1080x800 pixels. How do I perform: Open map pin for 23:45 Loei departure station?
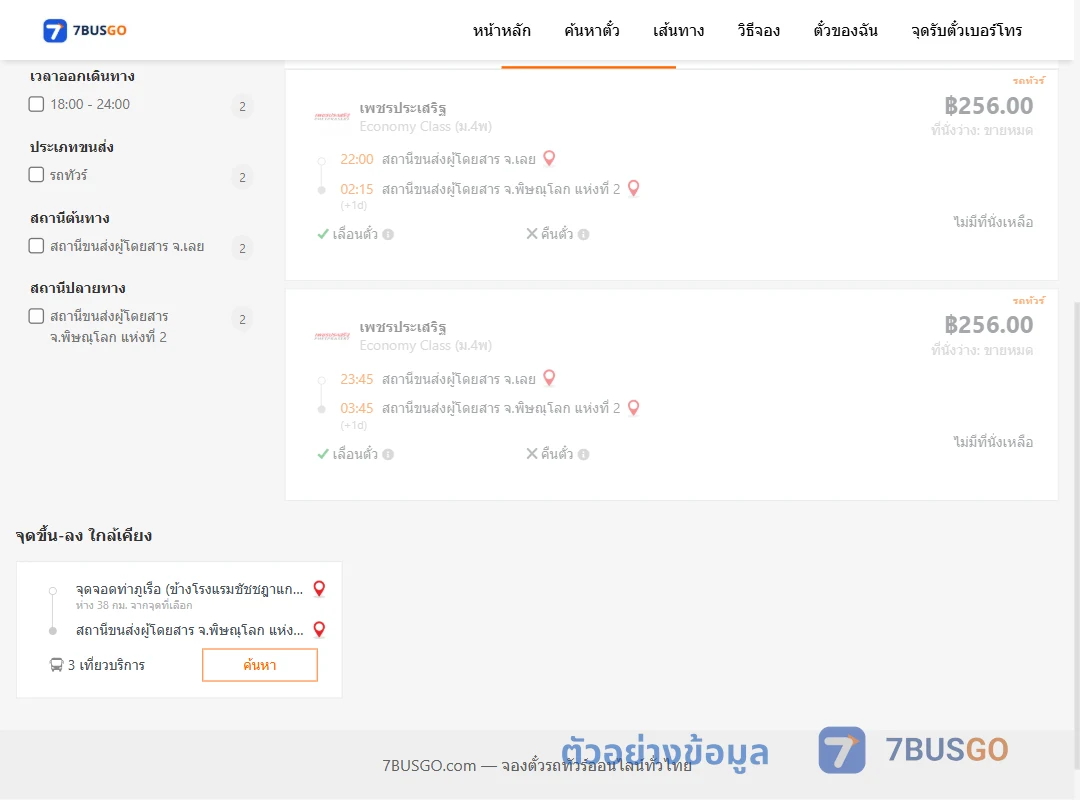[x=549, y=378]
